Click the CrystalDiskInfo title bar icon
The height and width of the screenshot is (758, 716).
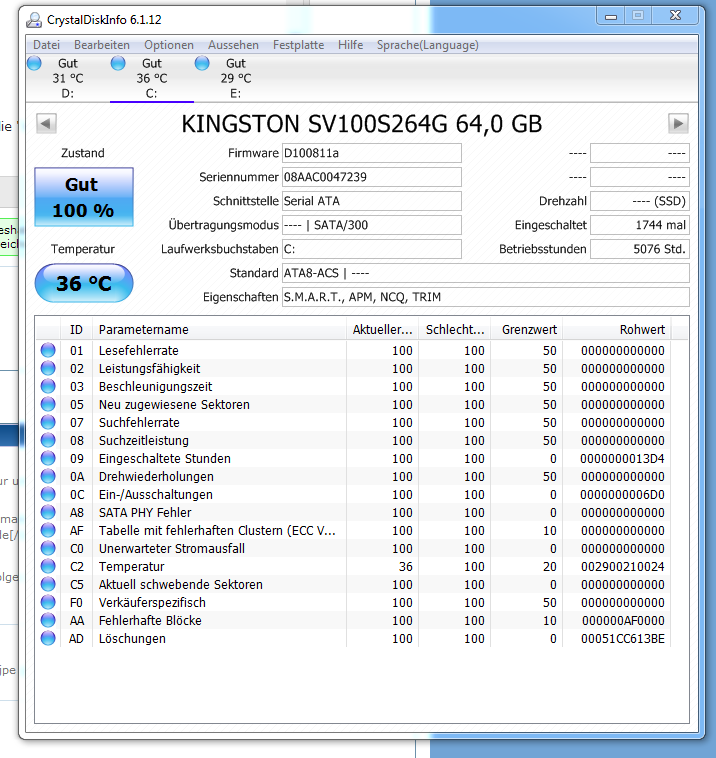34,20
